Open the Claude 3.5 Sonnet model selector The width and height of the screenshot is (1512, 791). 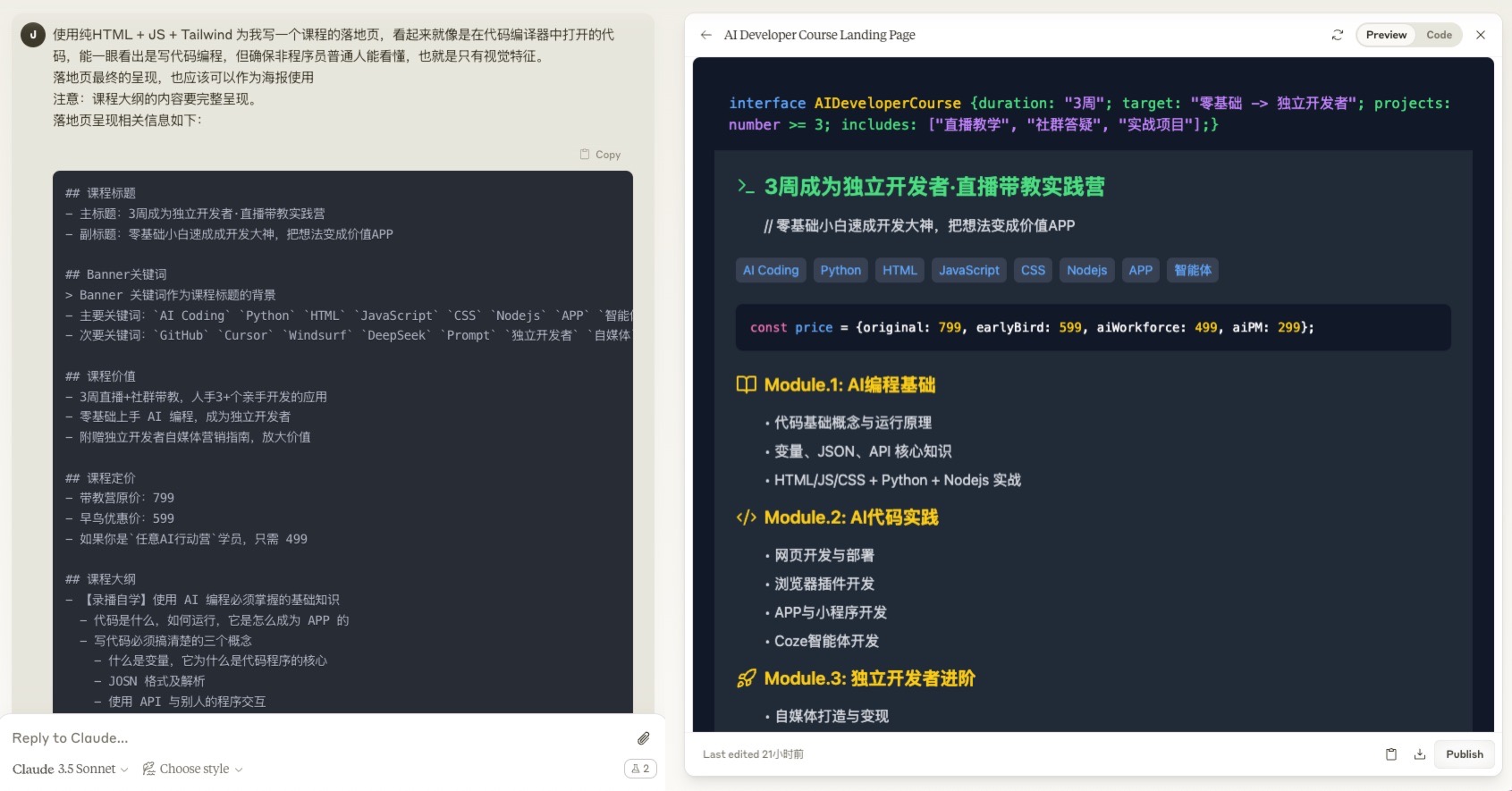pos(70,769)
